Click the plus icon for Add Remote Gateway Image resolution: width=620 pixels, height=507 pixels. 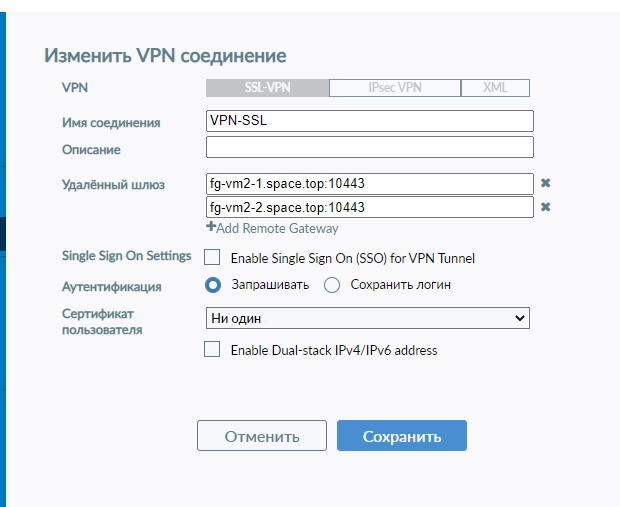[x=211, y=228]
